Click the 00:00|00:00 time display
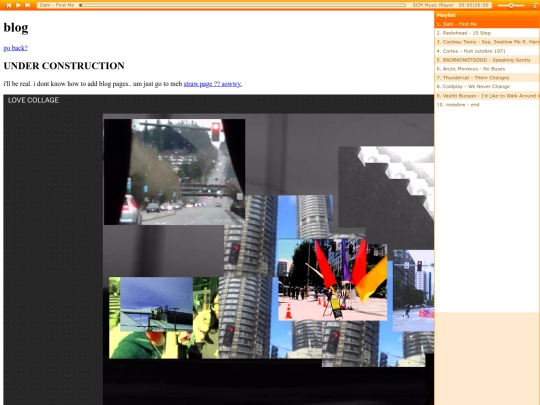The height and width of the screenshot is (405, 540). (x=474, y=5)
